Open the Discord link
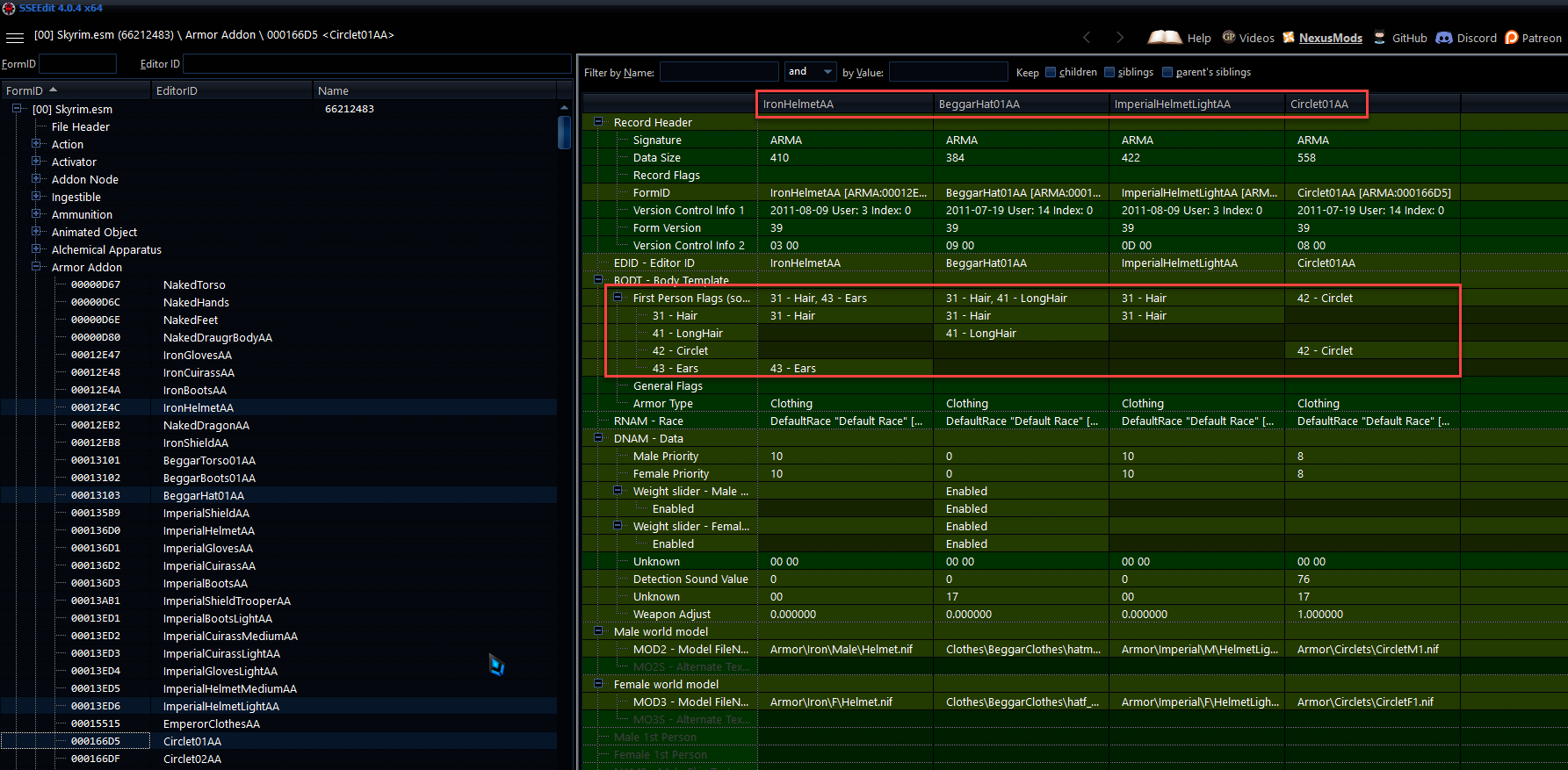 click(1466, 38)
